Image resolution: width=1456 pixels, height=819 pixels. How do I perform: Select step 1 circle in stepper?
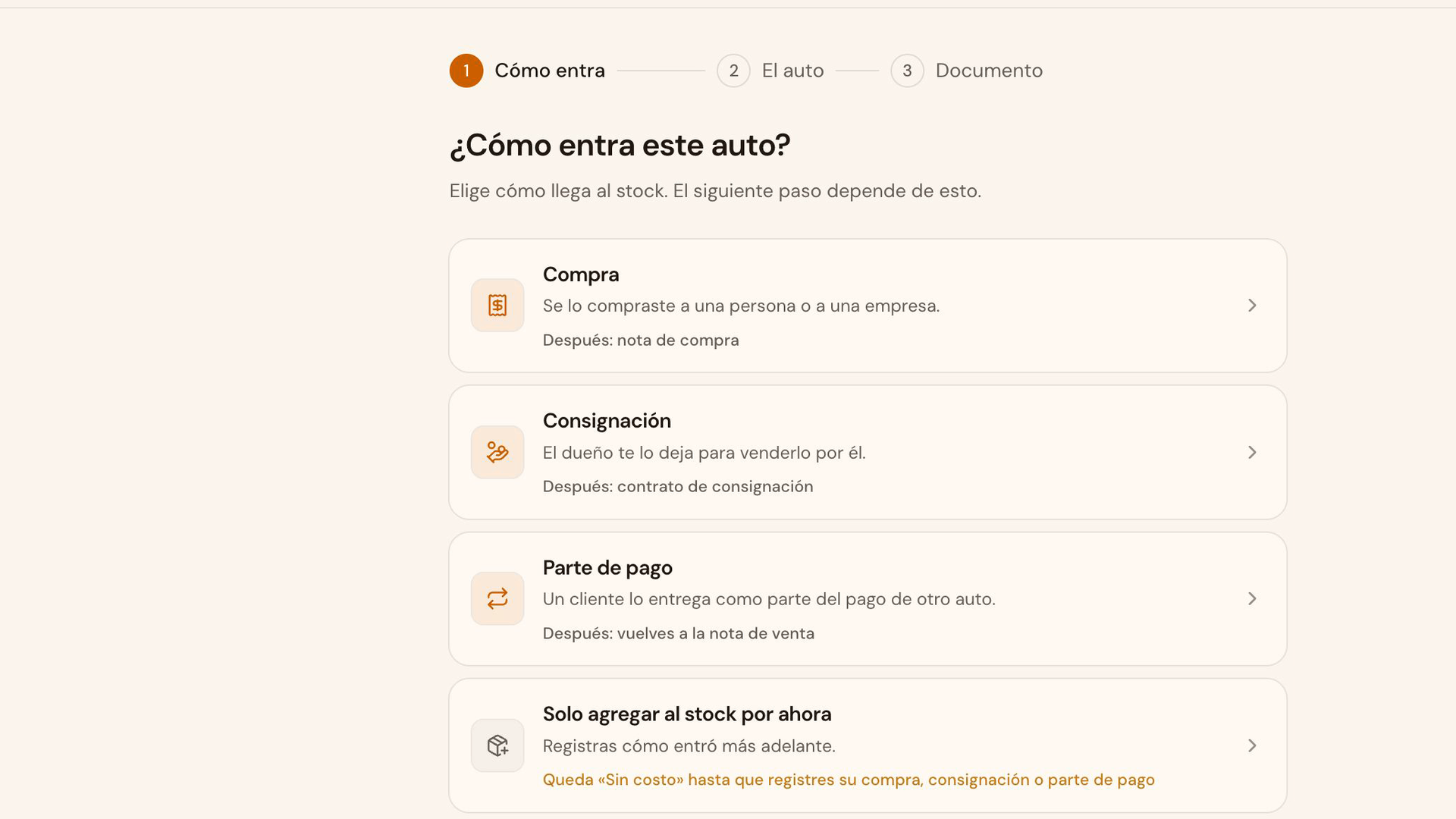[466, 71]
